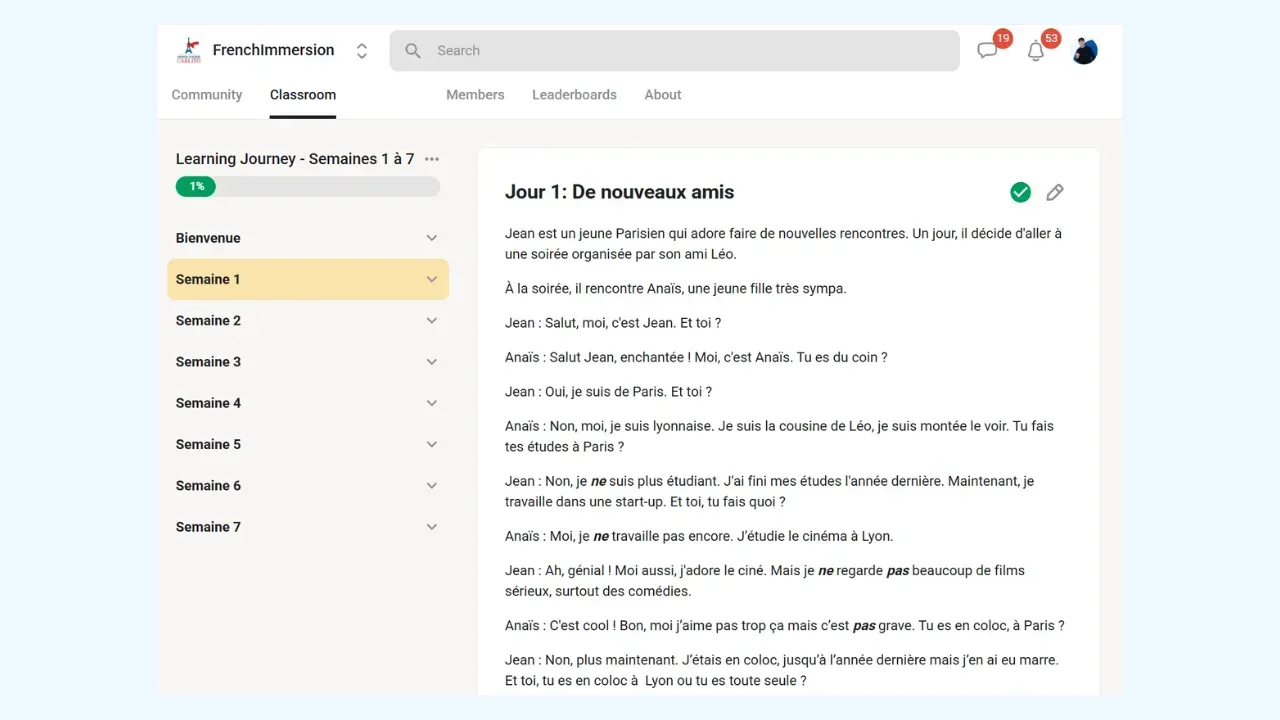The width and height of the screenshot is (1280, 720).
Task: Toggle the green lesson completed checkmark
Action: tap(1020, 193)
